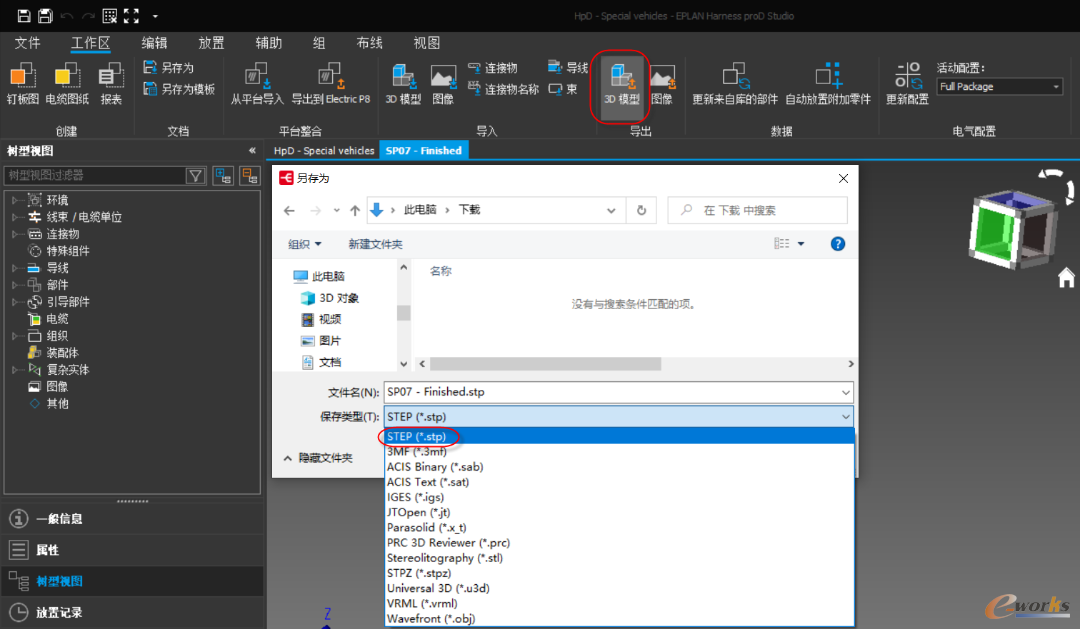1080x629 pixels.
Task: Click up one level arrow in dialog
Action: [x=355, y=210]
